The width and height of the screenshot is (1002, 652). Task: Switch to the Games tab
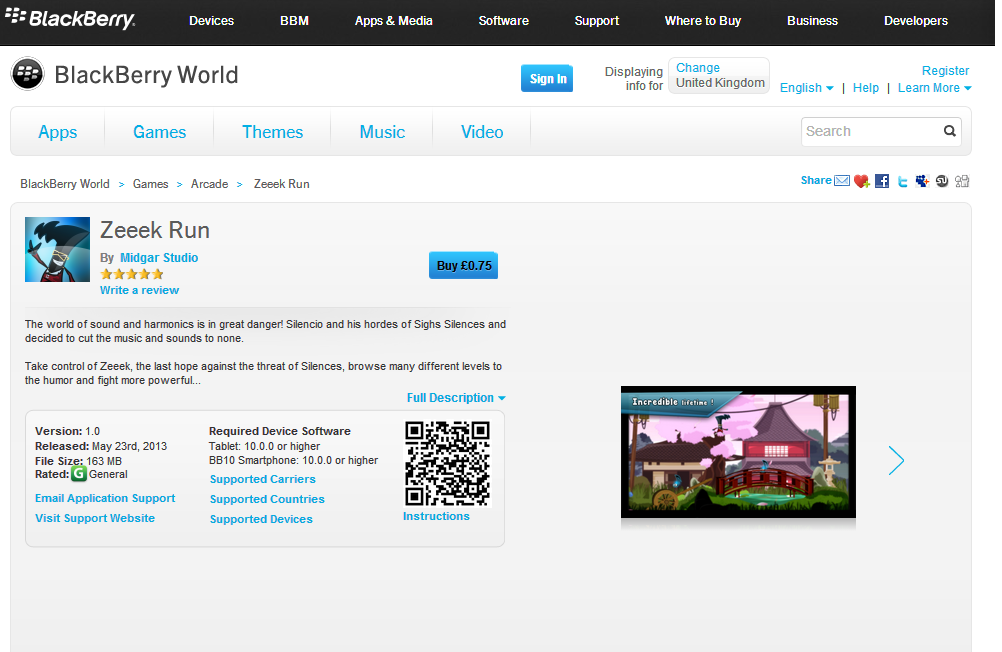pos(160,132)
